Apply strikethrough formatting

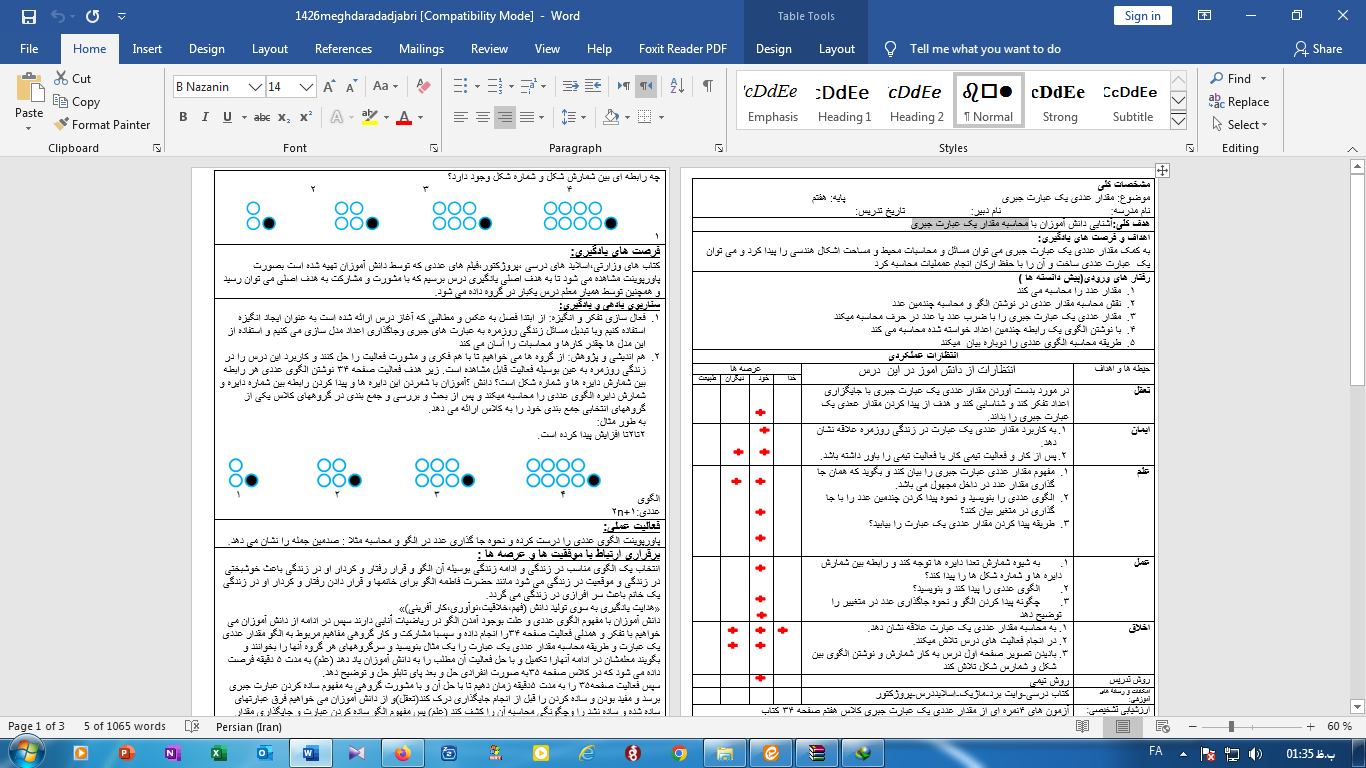click(262, 117)
